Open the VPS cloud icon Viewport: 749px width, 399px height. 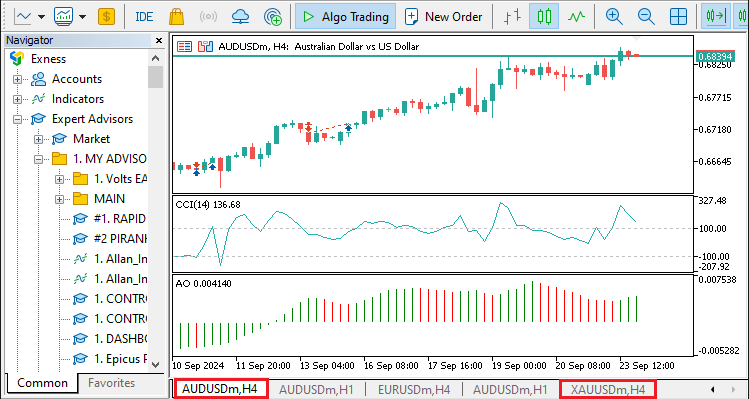pos(240,17)
